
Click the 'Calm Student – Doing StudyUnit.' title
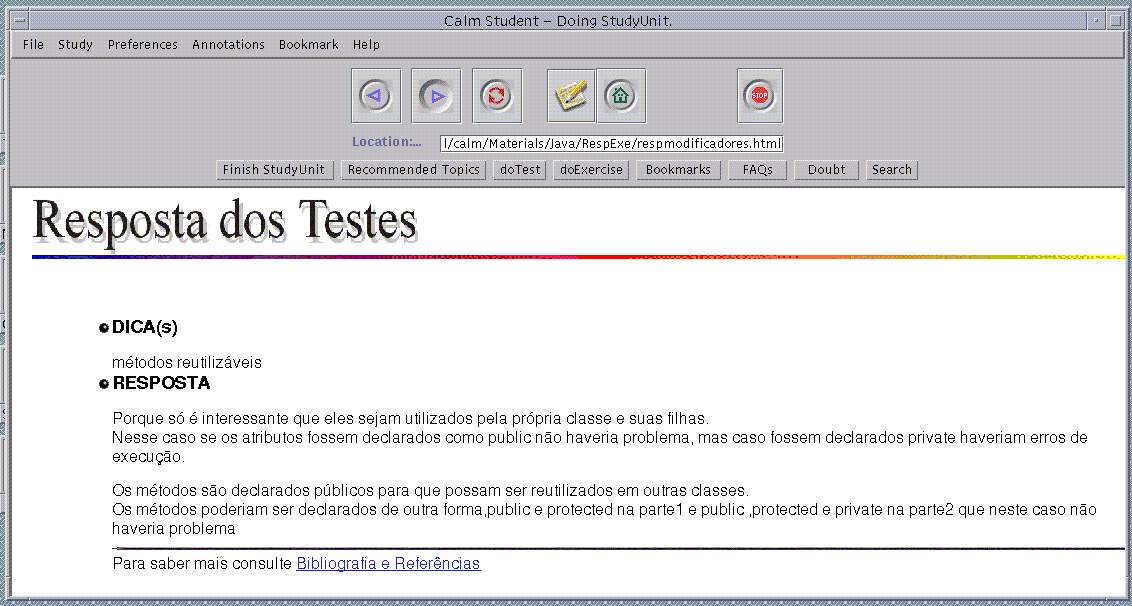(558, 21)
